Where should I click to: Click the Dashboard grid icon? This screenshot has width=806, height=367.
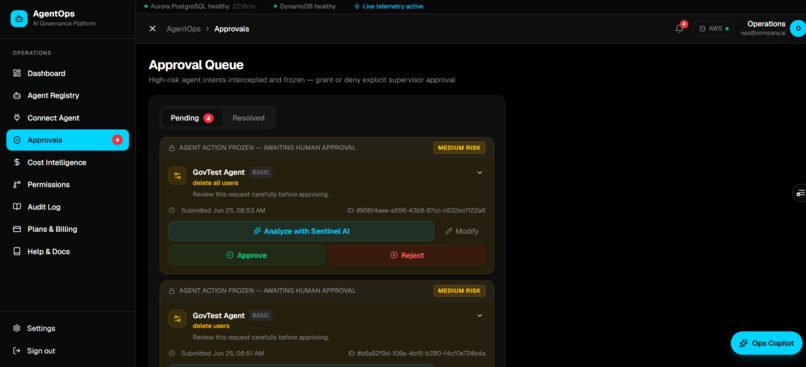pos(17,74)
